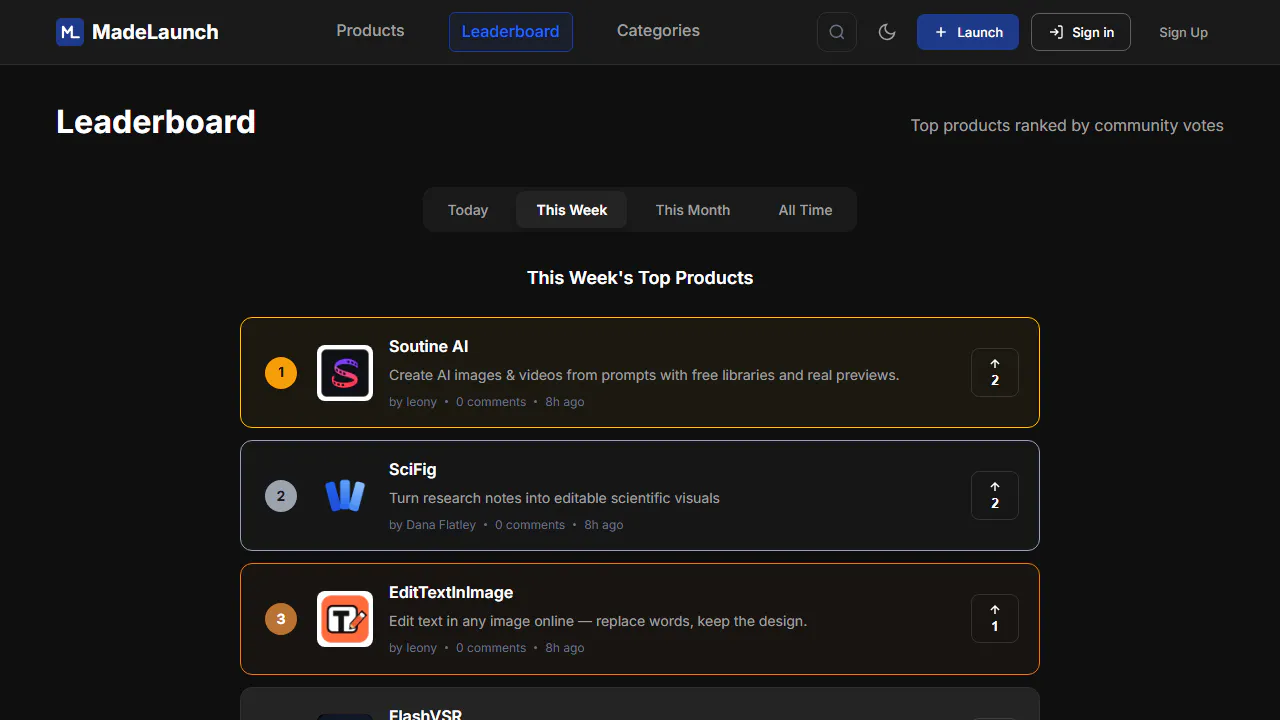The width and height of the screenshot is (1280, 720).
Task: Click the rank 3 bronze badge
Action: (281, 619)
